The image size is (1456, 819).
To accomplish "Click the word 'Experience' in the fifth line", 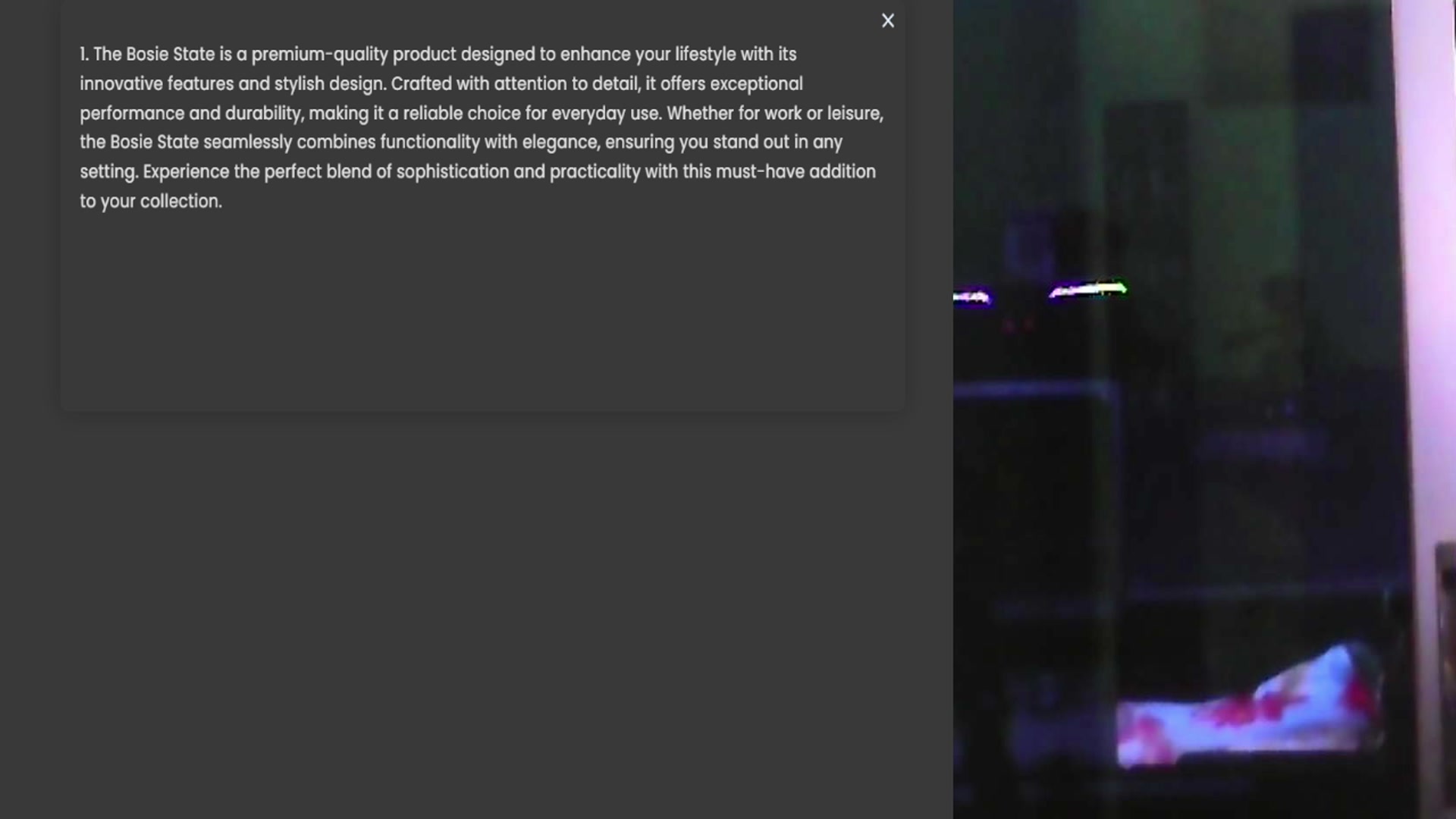I will point(186,172).
